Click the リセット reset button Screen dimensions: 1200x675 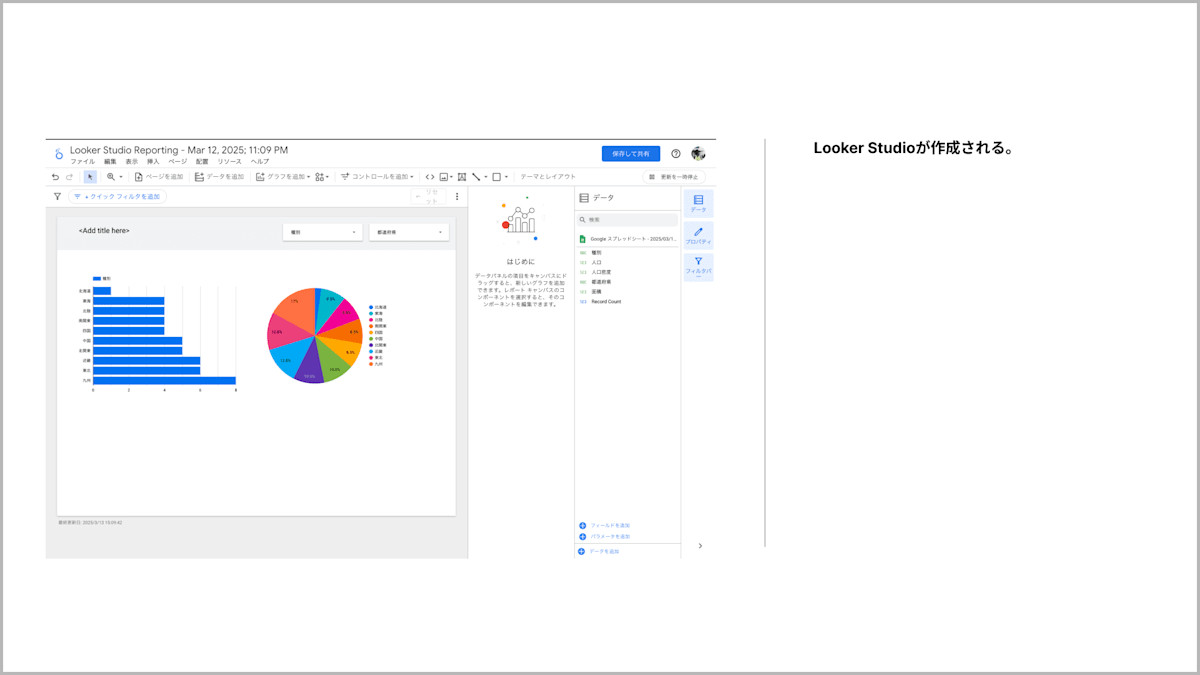click(429, 197)
